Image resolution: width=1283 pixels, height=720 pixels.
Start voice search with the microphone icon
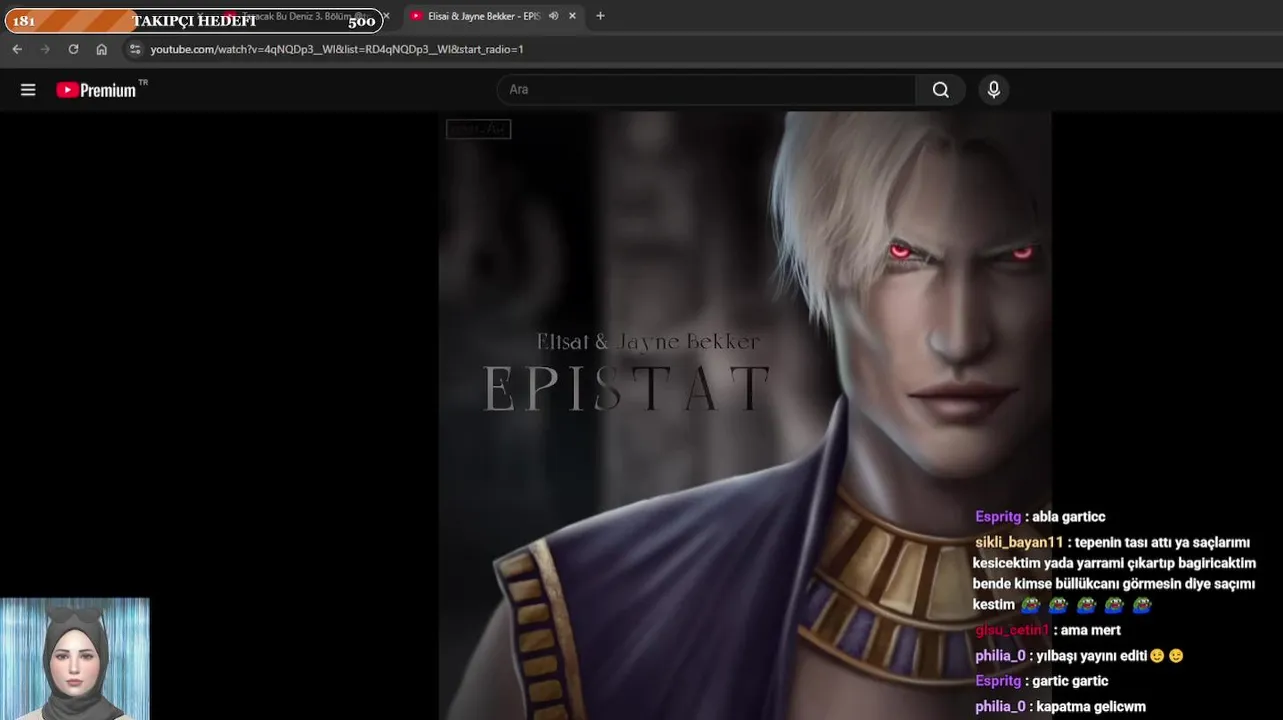[x=993, y=90]
